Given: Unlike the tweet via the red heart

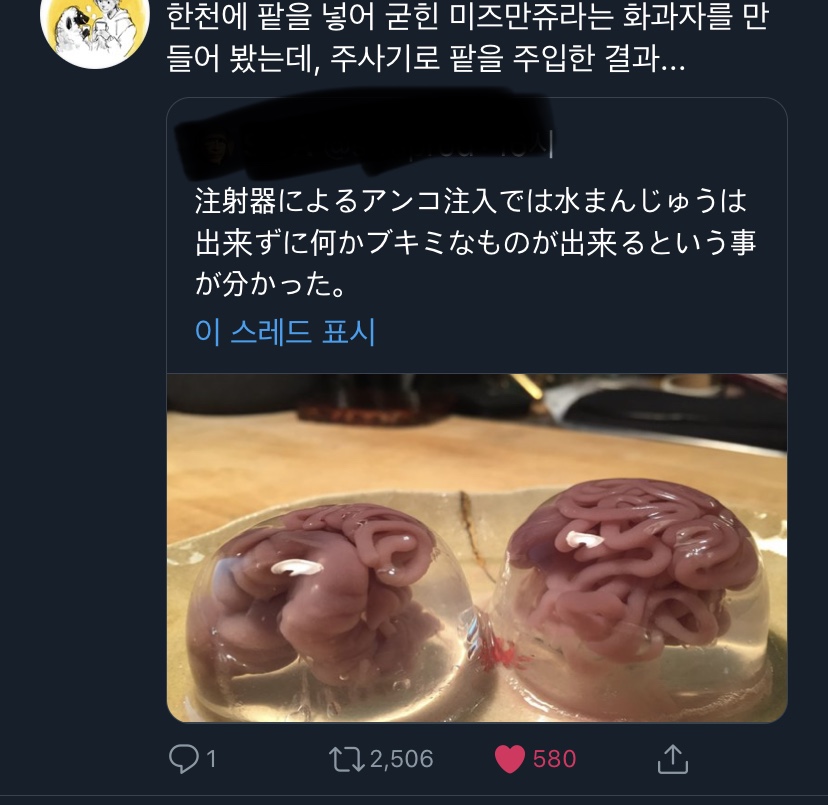Looking at the screenshot, I should (510, 759).
